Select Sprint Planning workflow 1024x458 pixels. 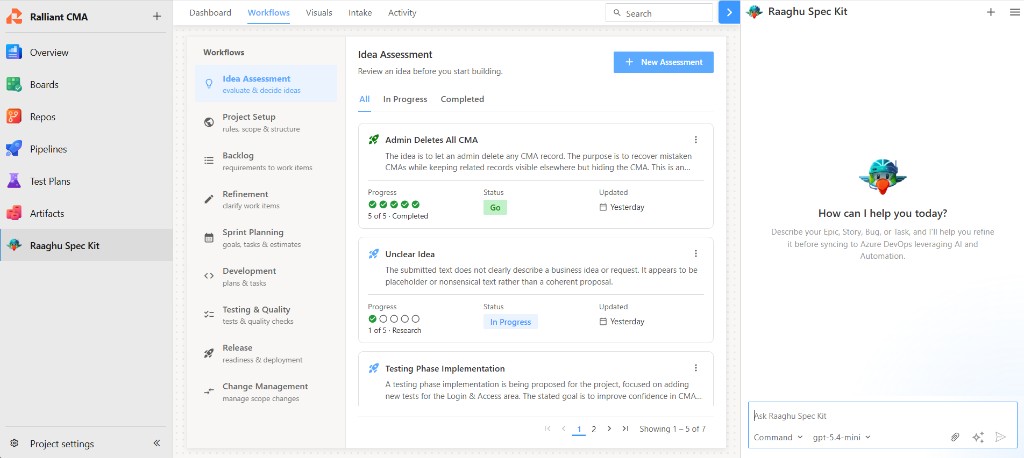(x=266, y=237)
